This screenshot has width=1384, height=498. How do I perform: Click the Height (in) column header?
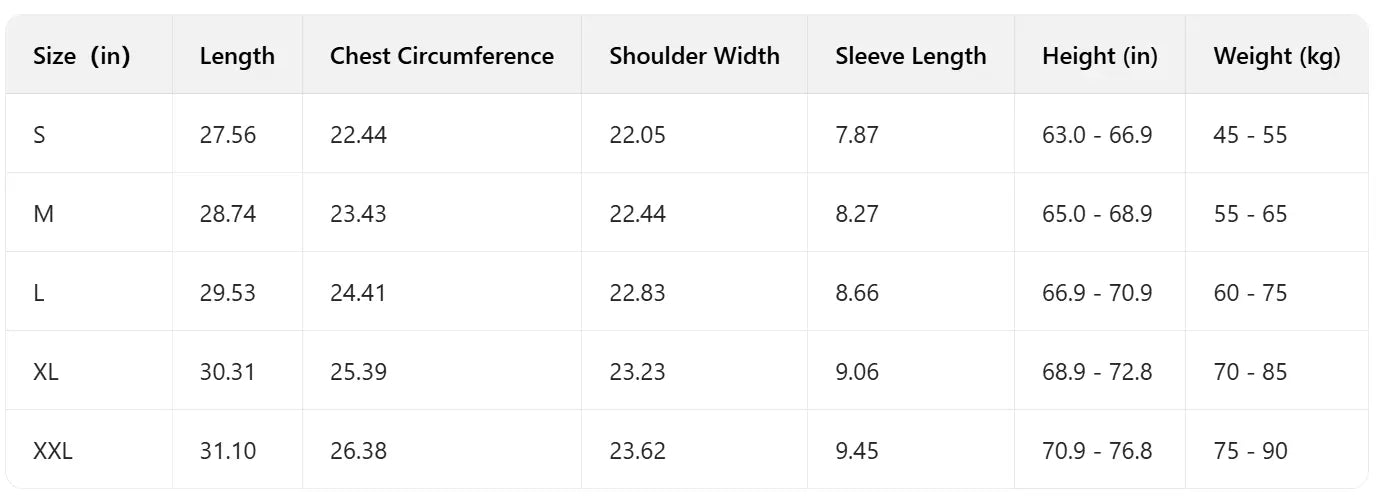(1099, 56)
